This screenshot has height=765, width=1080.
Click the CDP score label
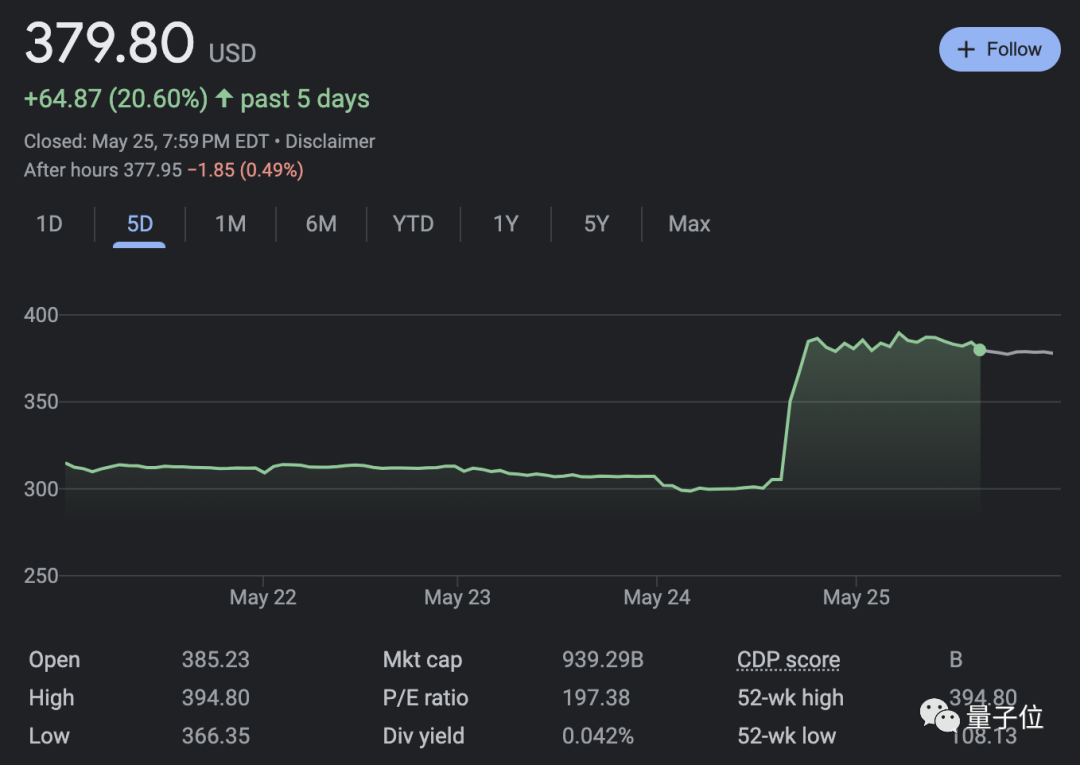[x=788, y=660]
